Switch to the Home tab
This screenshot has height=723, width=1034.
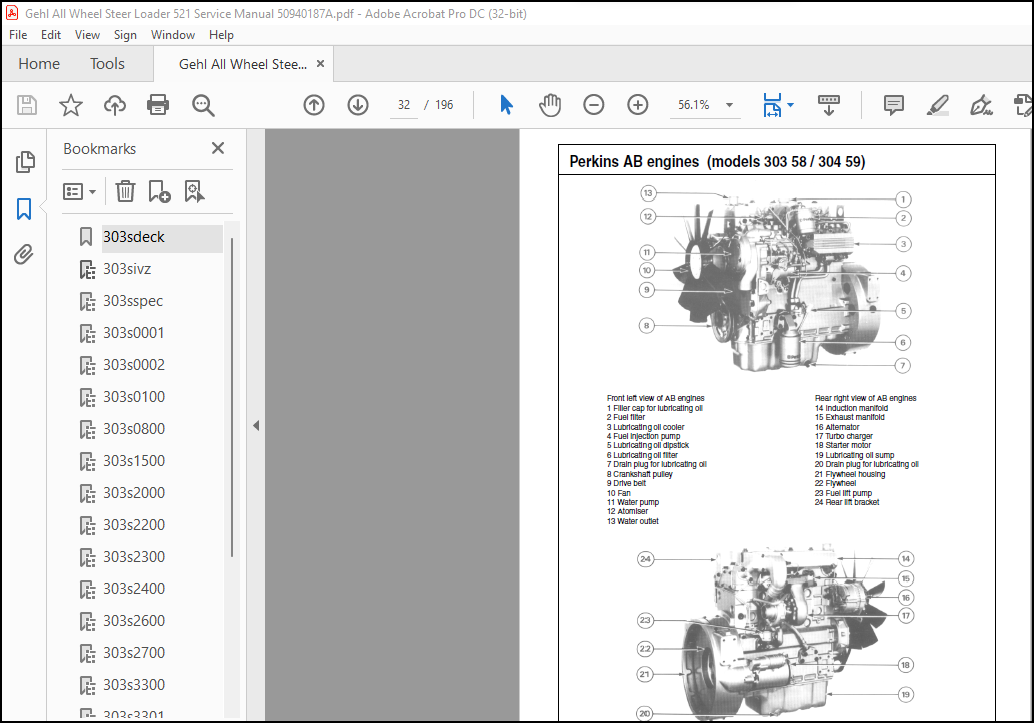(x=39, y=64)
